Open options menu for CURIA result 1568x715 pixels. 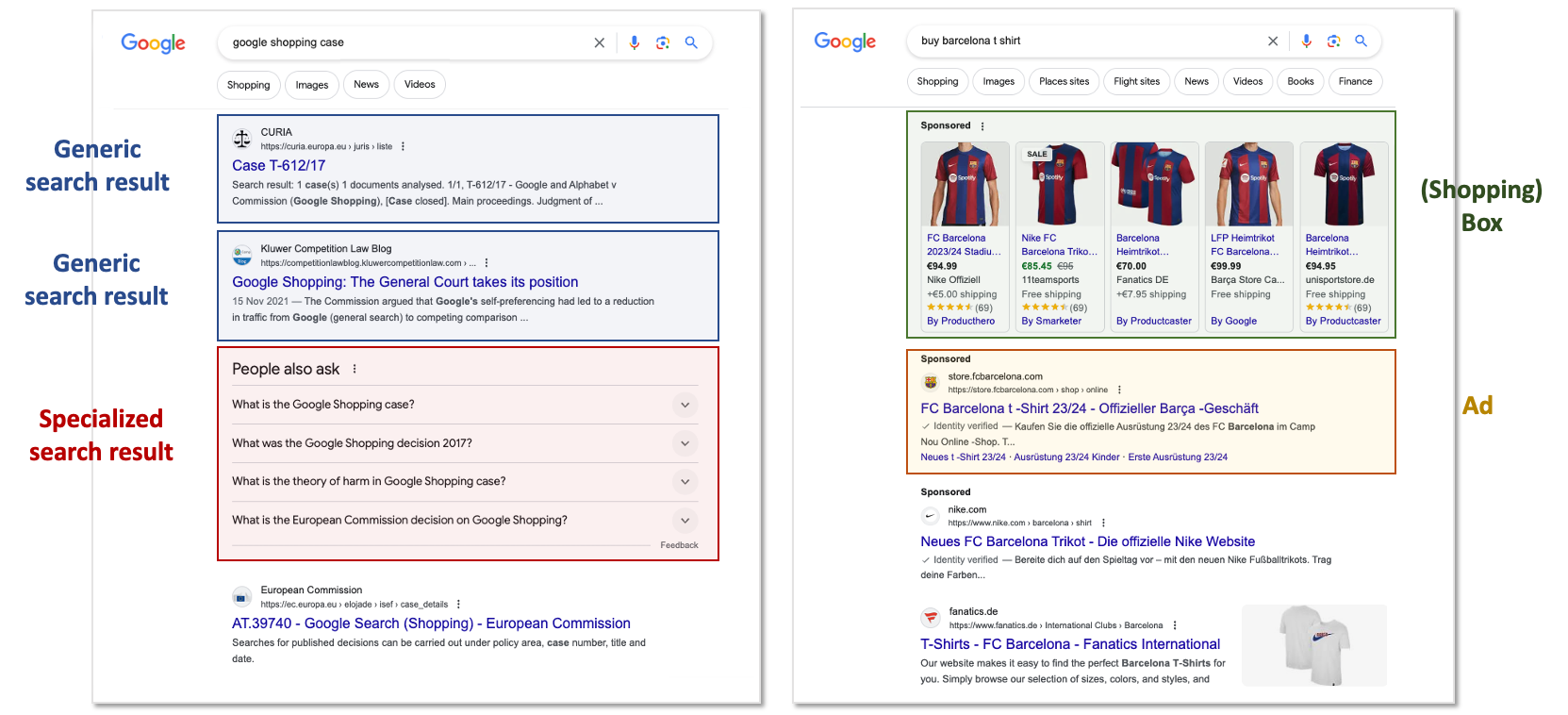tap(403, 146)
